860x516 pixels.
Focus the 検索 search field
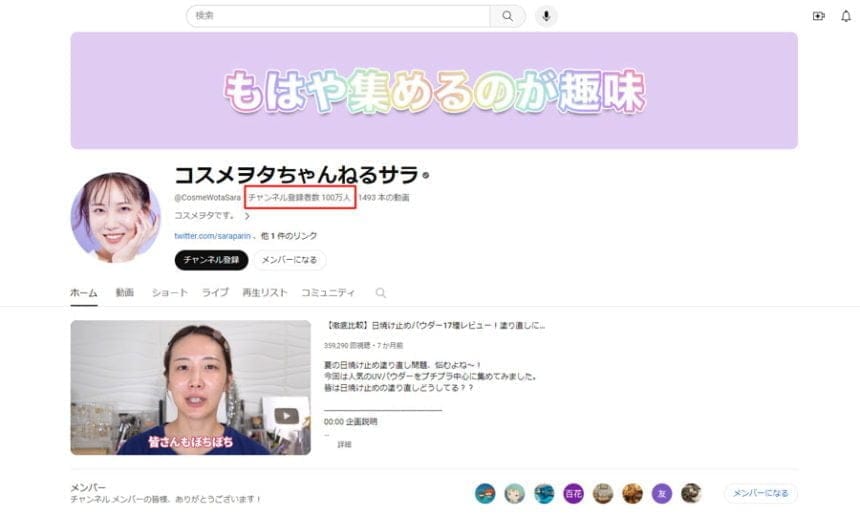pos(338,16)
